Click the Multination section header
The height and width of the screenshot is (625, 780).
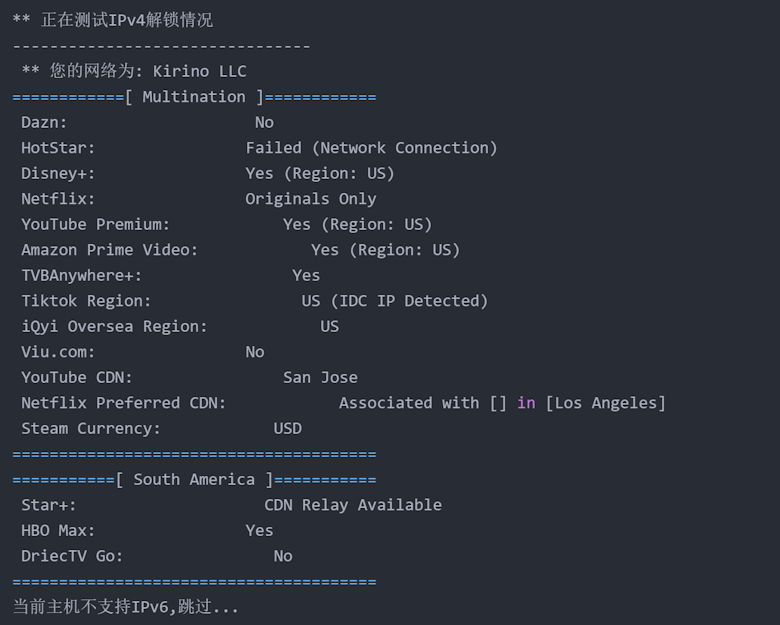point(194,97)
